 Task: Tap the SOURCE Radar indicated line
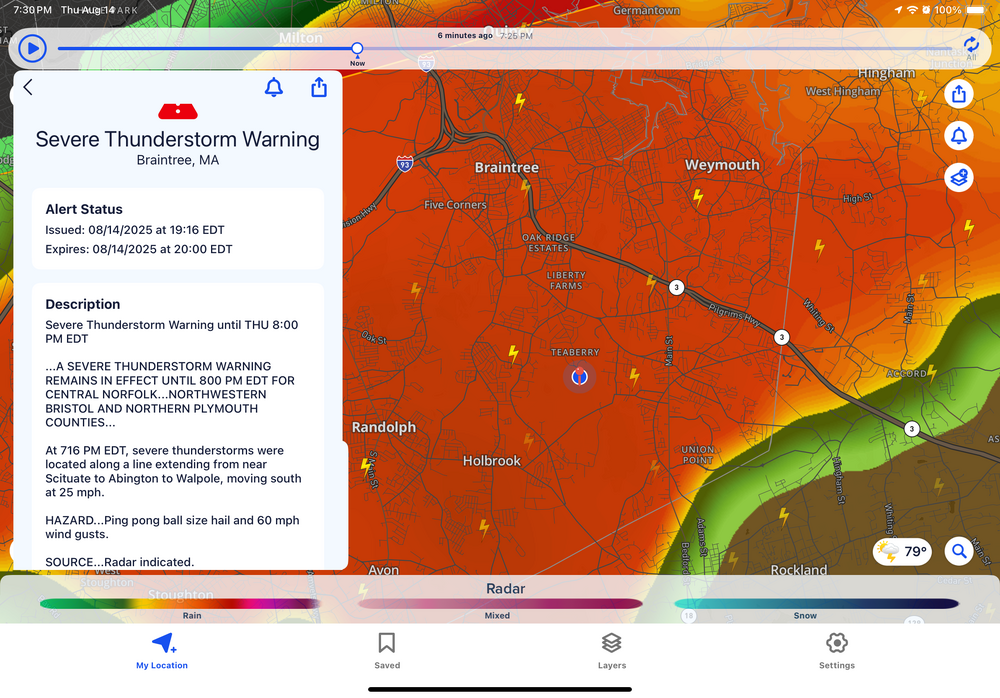click(119, 562)
